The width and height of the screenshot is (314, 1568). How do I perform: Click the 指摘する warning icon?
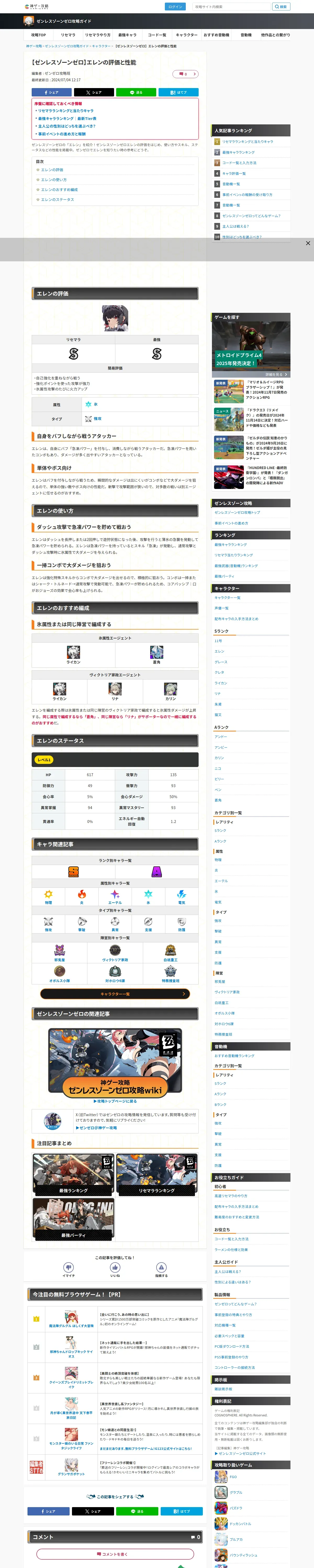coord(161,1267)
